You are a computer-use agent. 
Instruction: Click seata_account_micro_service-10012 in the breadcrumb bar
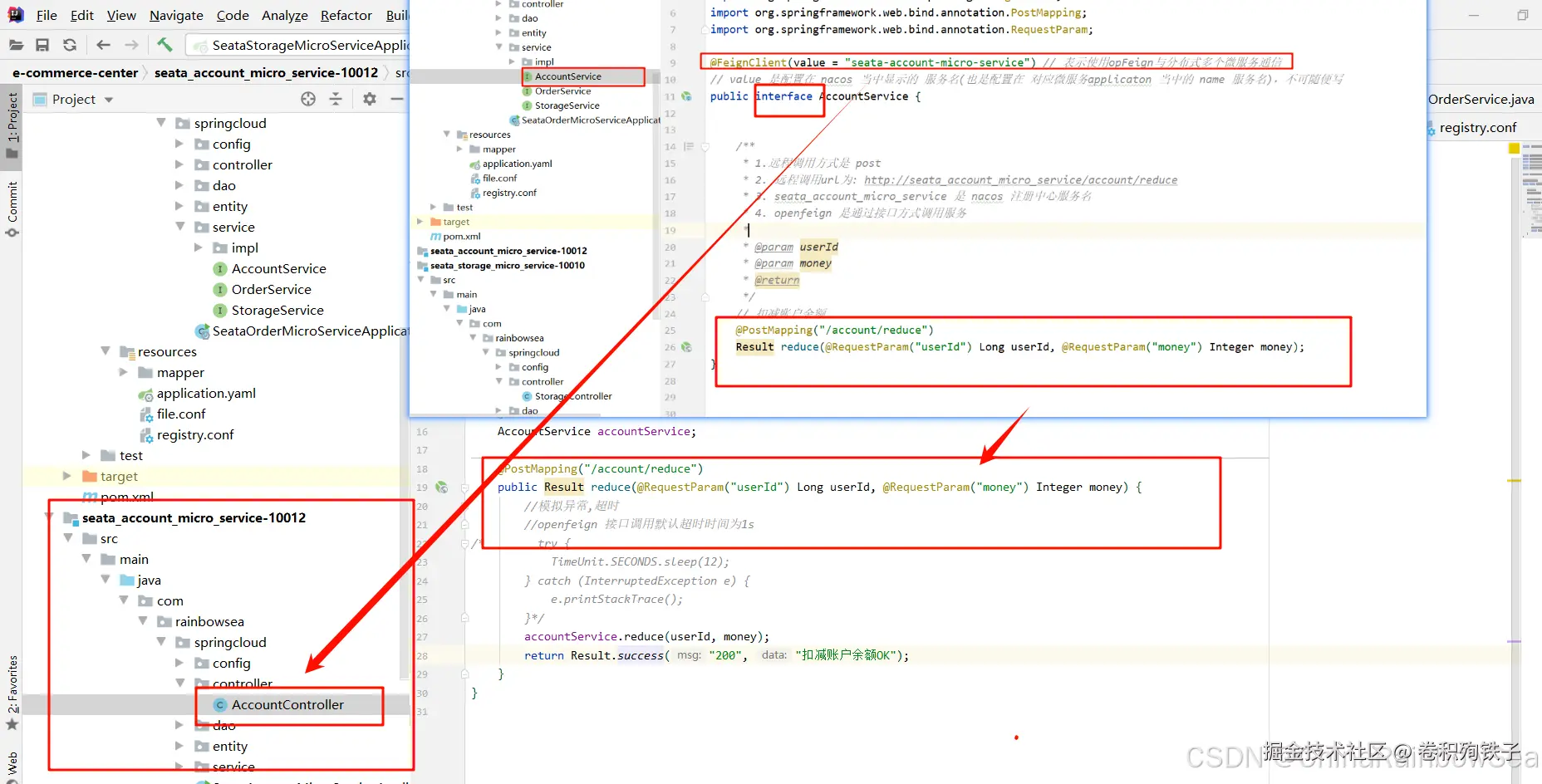[x=266, y=73]
